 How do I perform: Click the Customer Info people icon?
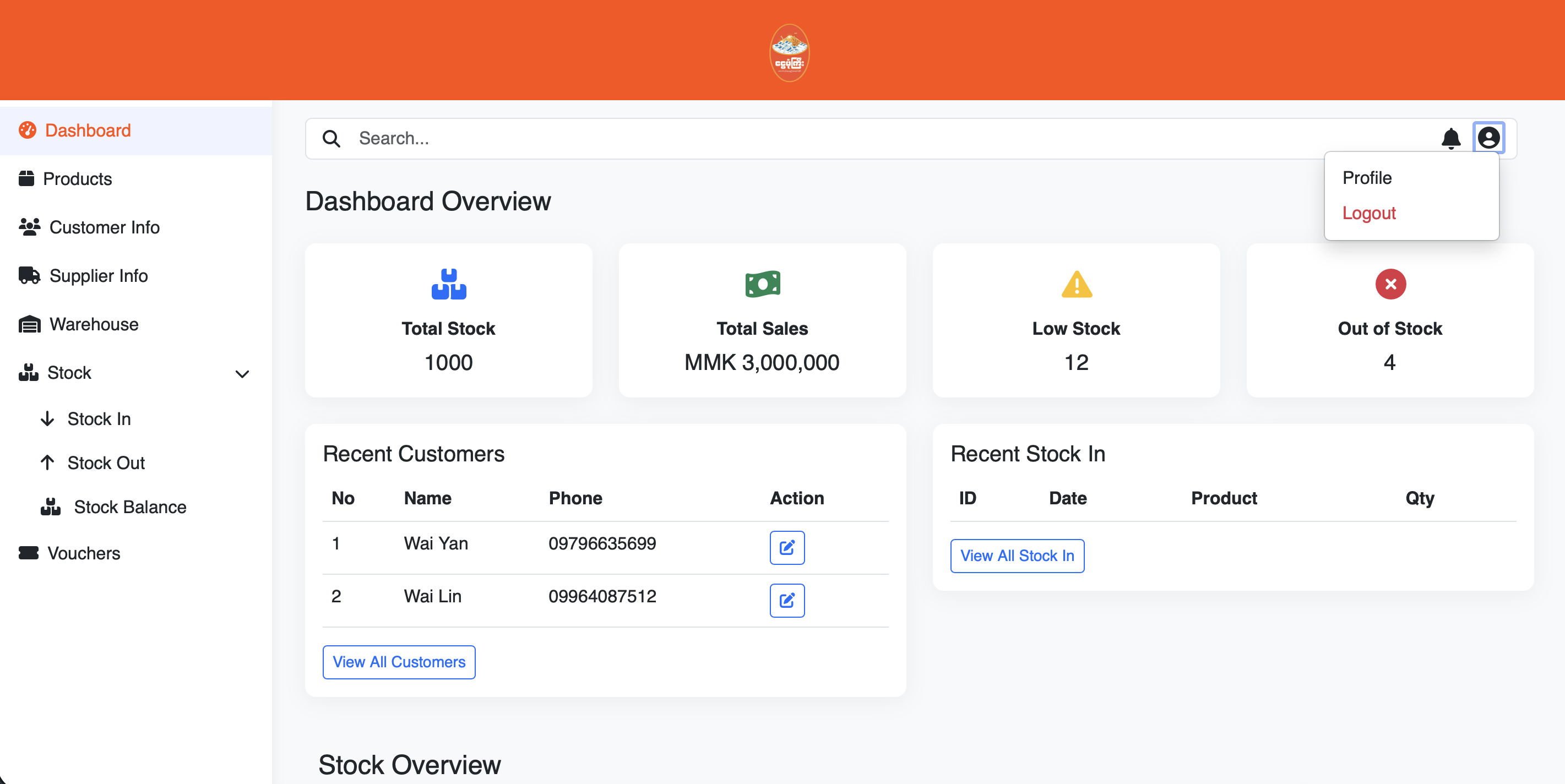pos(29,226)
